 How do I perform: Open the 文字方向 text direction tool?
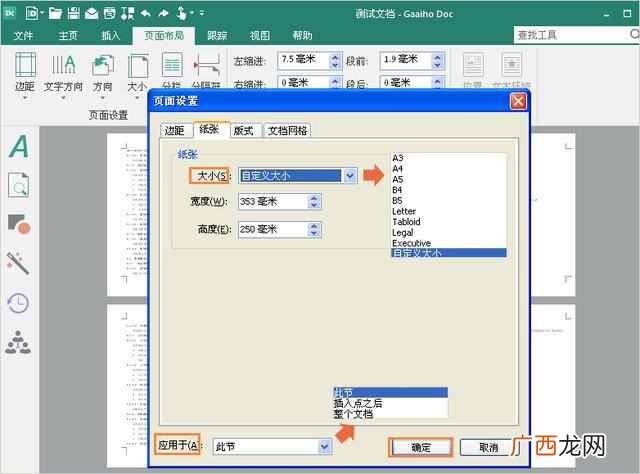pyautogui.click(x=63, y=76)
